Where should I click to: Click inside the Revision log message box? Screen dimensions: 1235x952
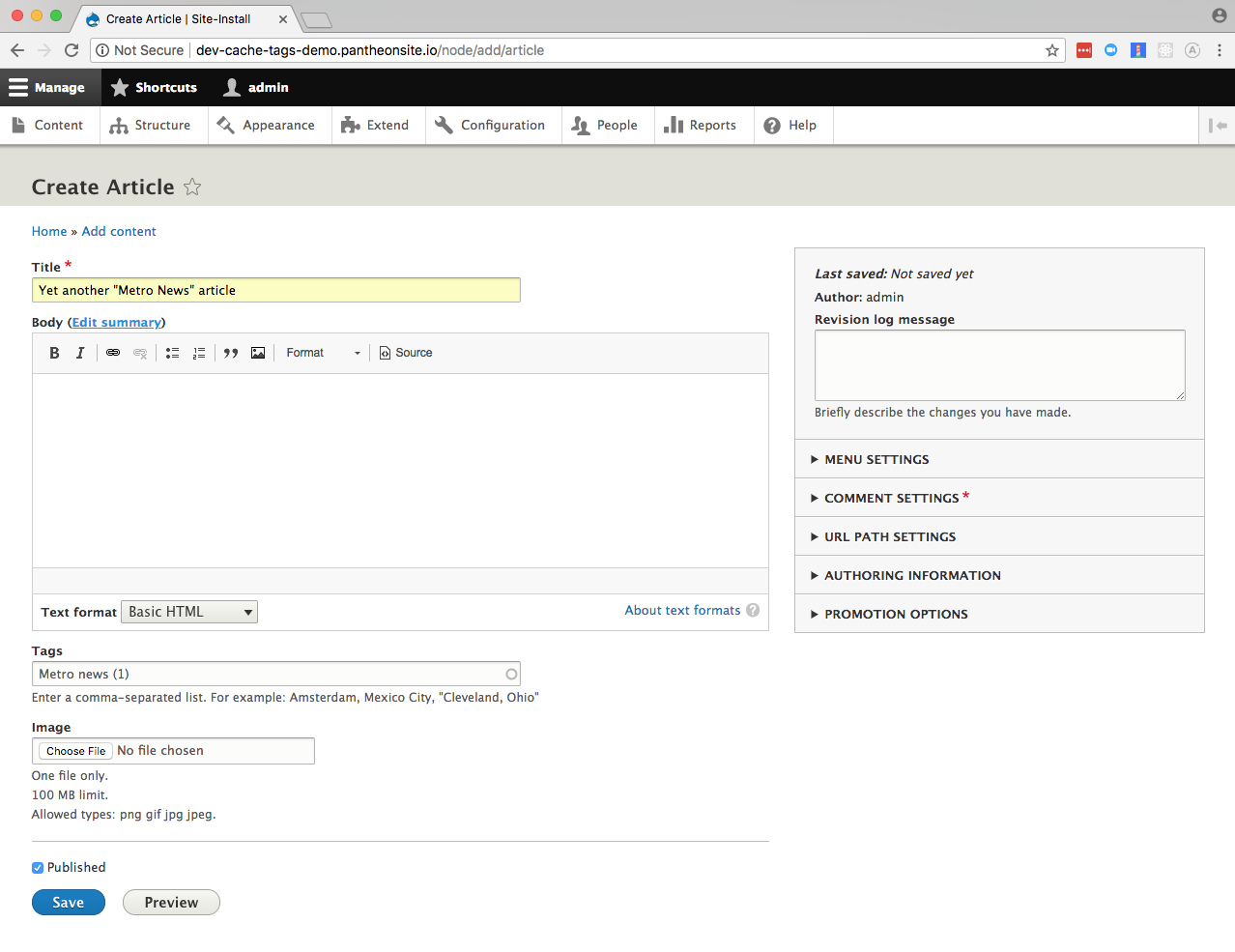(x=999, y=364)
